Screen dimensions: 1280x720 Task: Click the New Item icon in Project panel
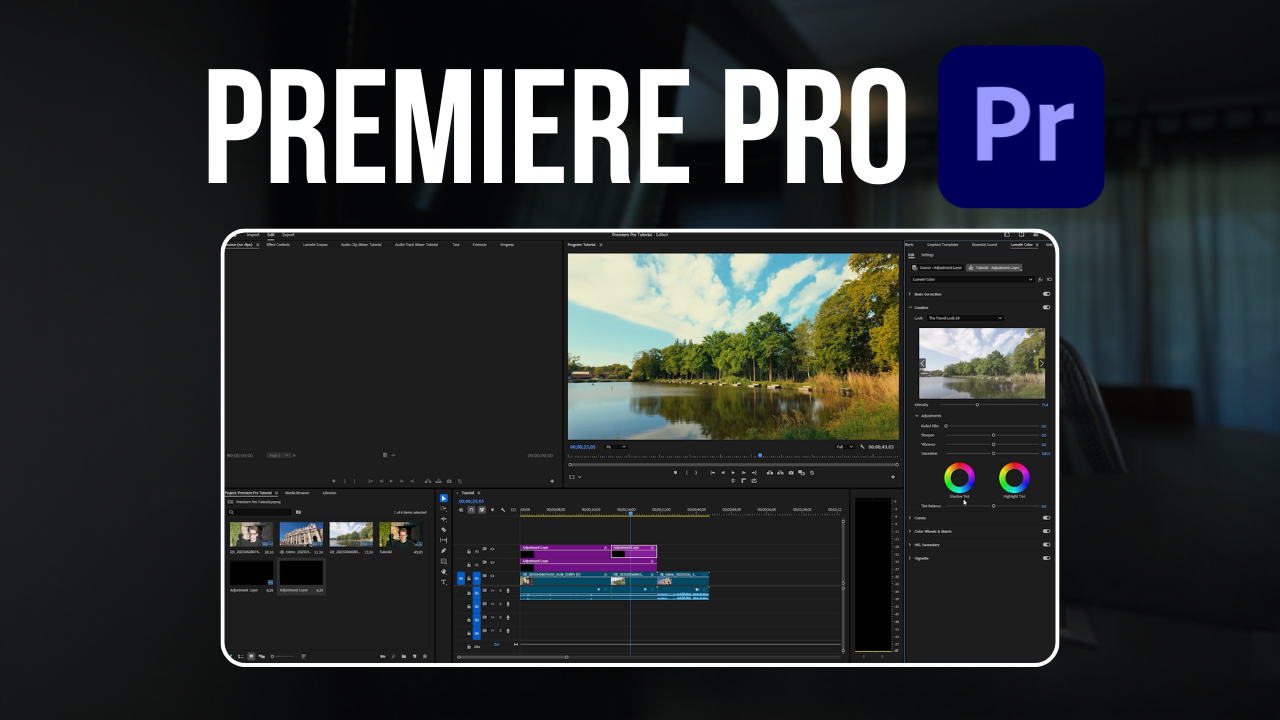[x=414, y=656]
